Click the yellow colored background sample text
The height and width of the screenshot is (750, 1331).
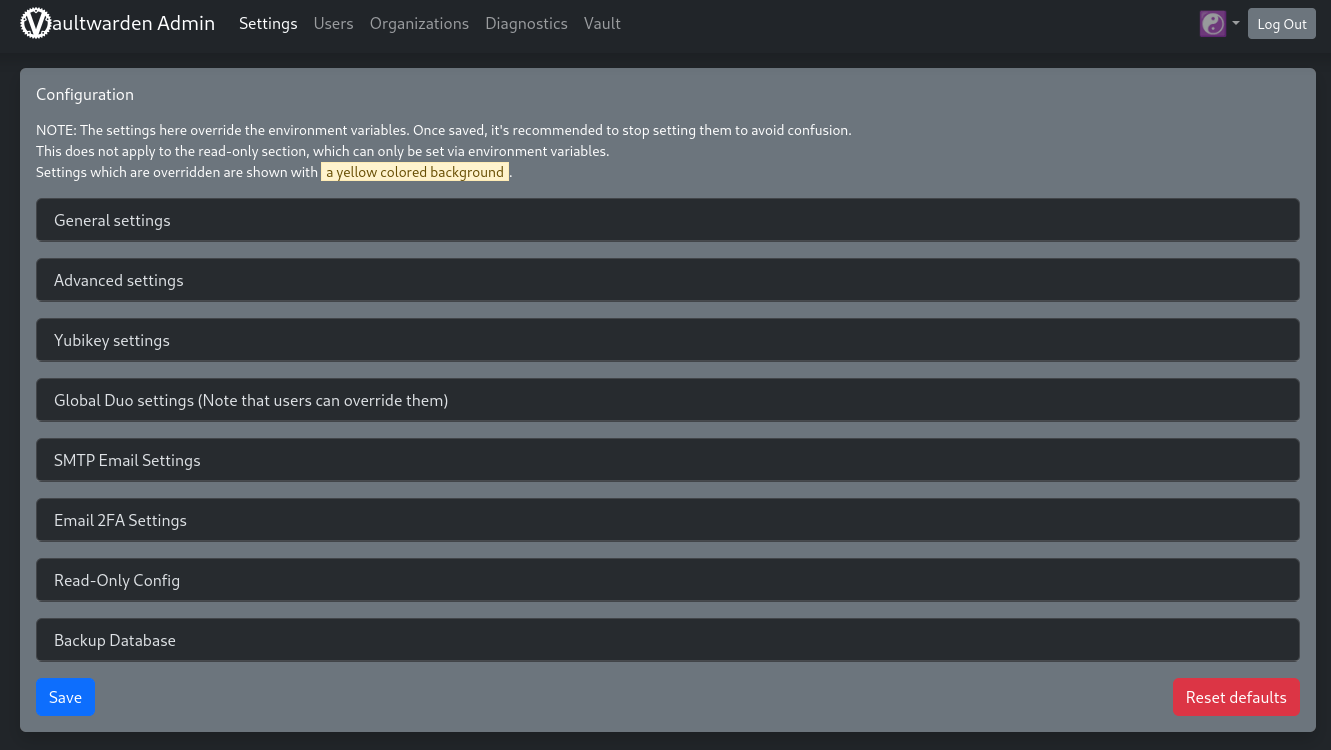pos(415,172)
